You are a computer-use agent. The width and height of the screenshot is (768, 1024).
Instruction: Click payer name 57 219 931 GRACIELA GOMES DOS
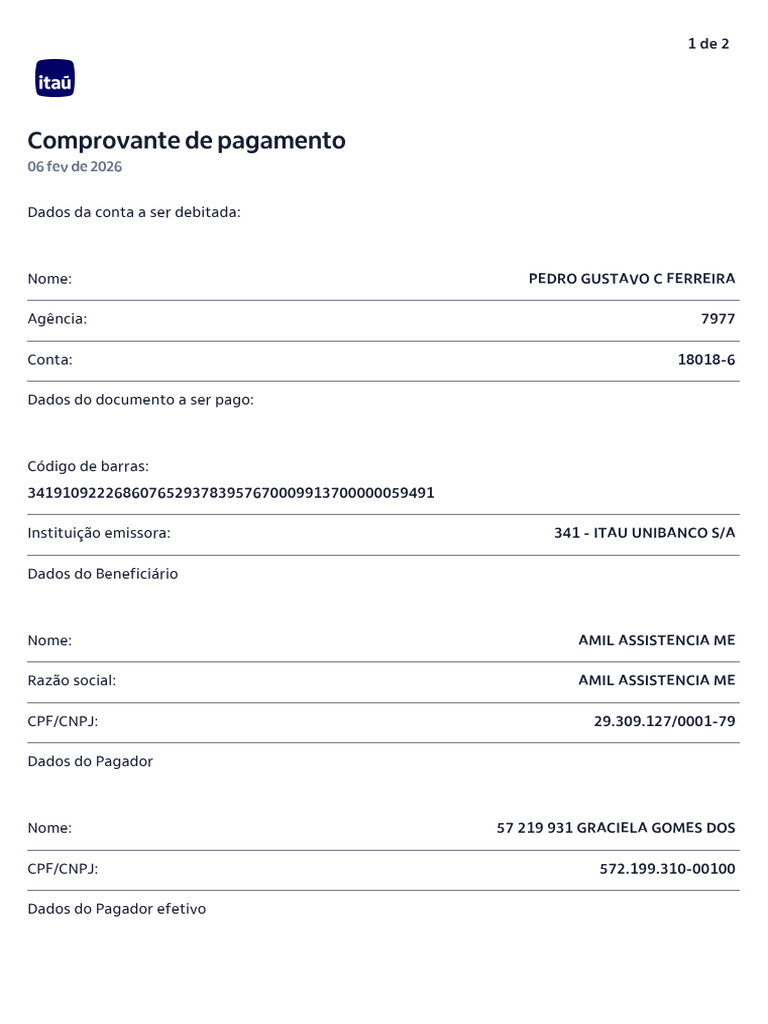click(616, 828)
